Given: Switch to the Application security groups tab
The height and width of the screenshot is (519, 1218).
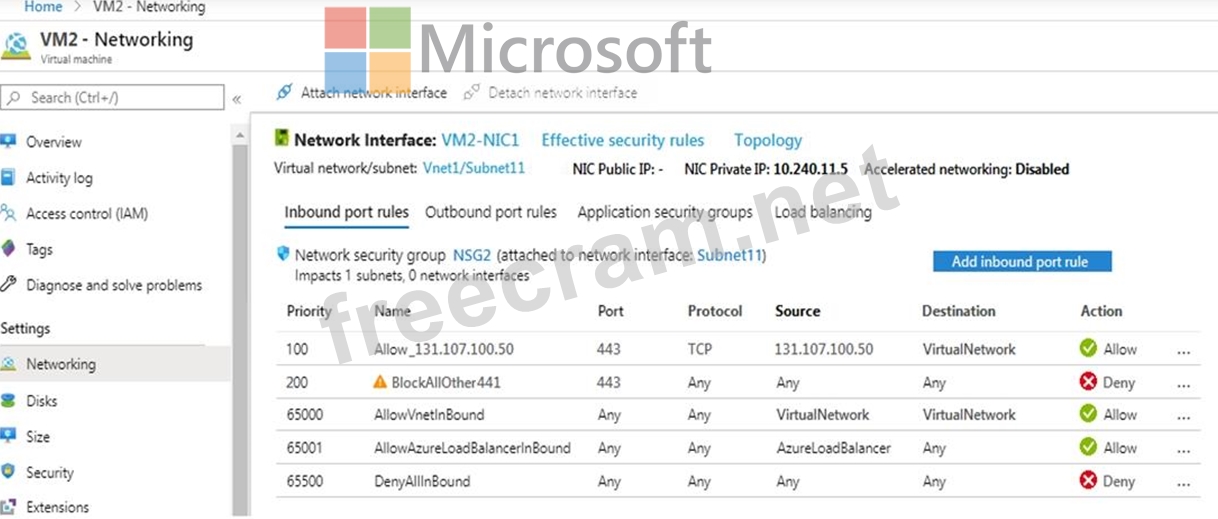Looking at the screenshot, I should click(x=665, y=212).
